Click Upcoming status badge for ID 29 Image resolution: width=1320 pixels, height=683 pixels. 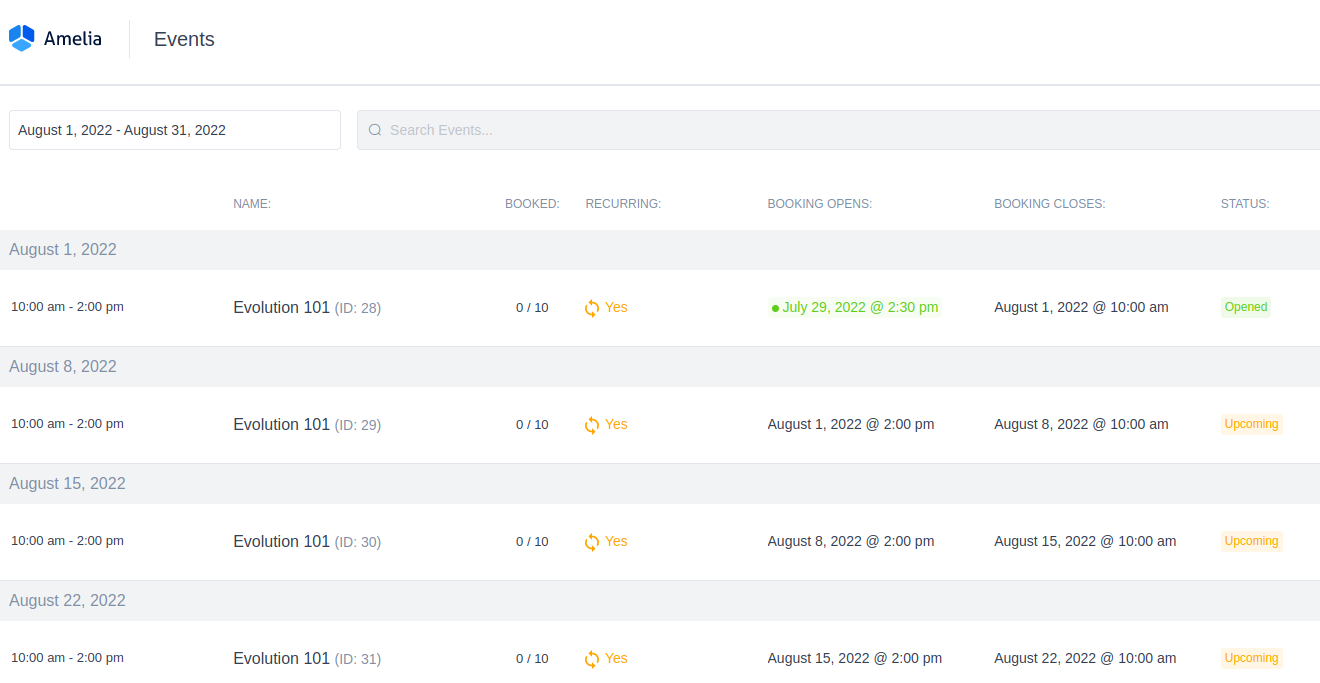(1251, 424)
